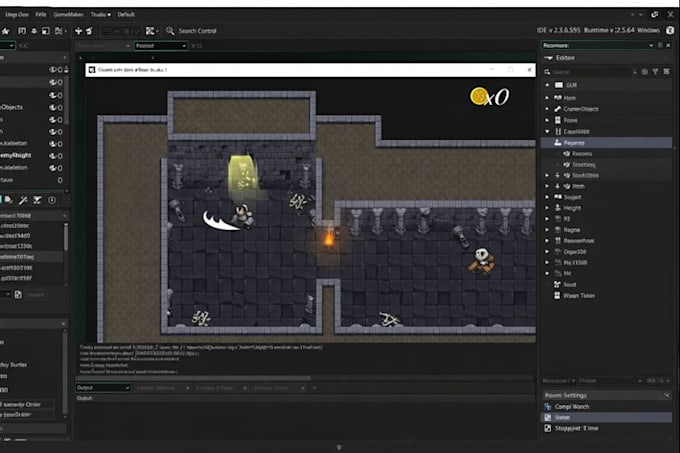This screenshot has width=680, height=453.
Task: Click the campfire torch sprite in the game view
Action: [329, 238]
